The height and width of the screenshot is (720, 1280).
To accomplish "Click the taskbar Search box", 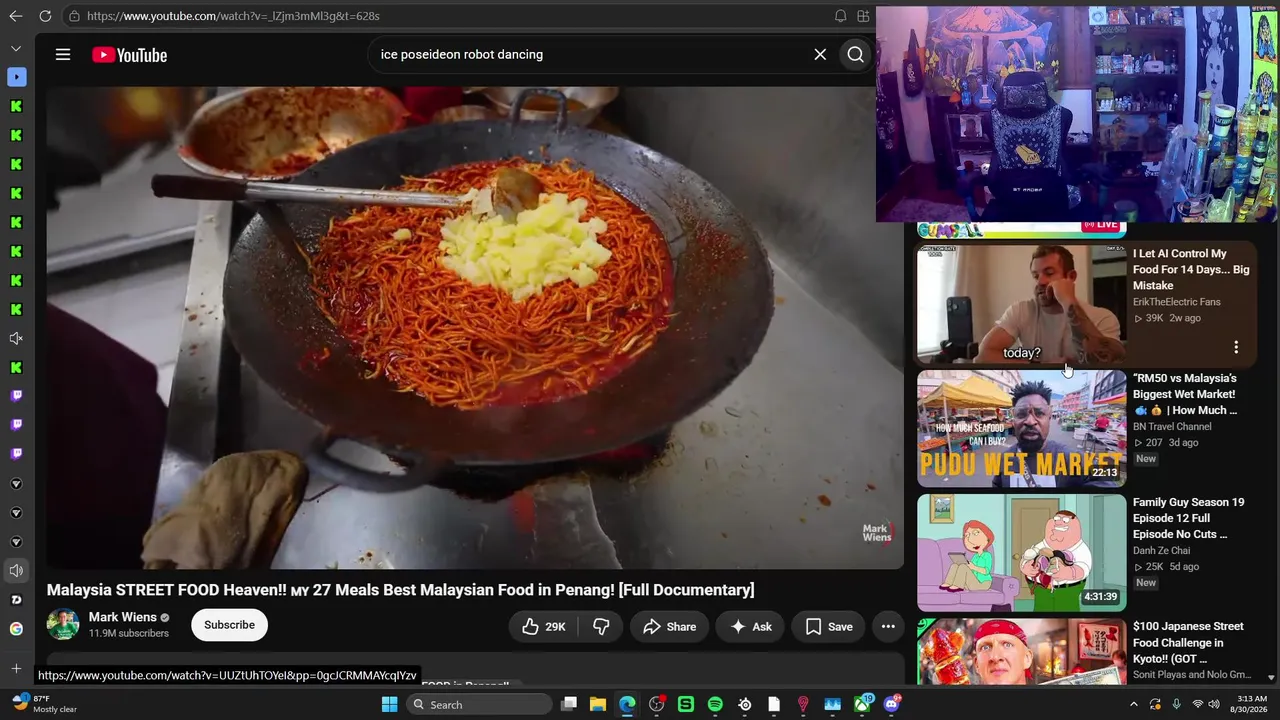I will (480, 705).
